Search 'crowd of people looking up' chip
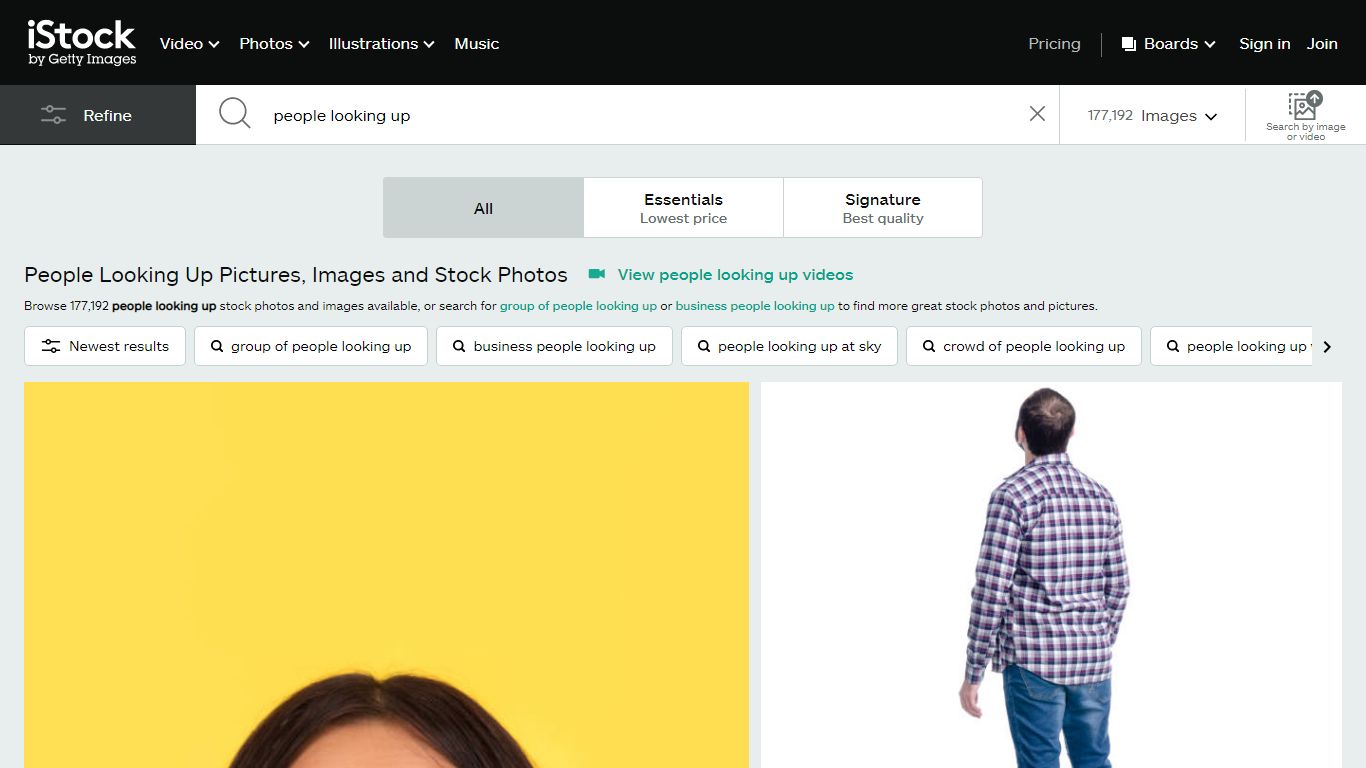The height and width of the screenshot is (768, 1366). [1024, 346]
